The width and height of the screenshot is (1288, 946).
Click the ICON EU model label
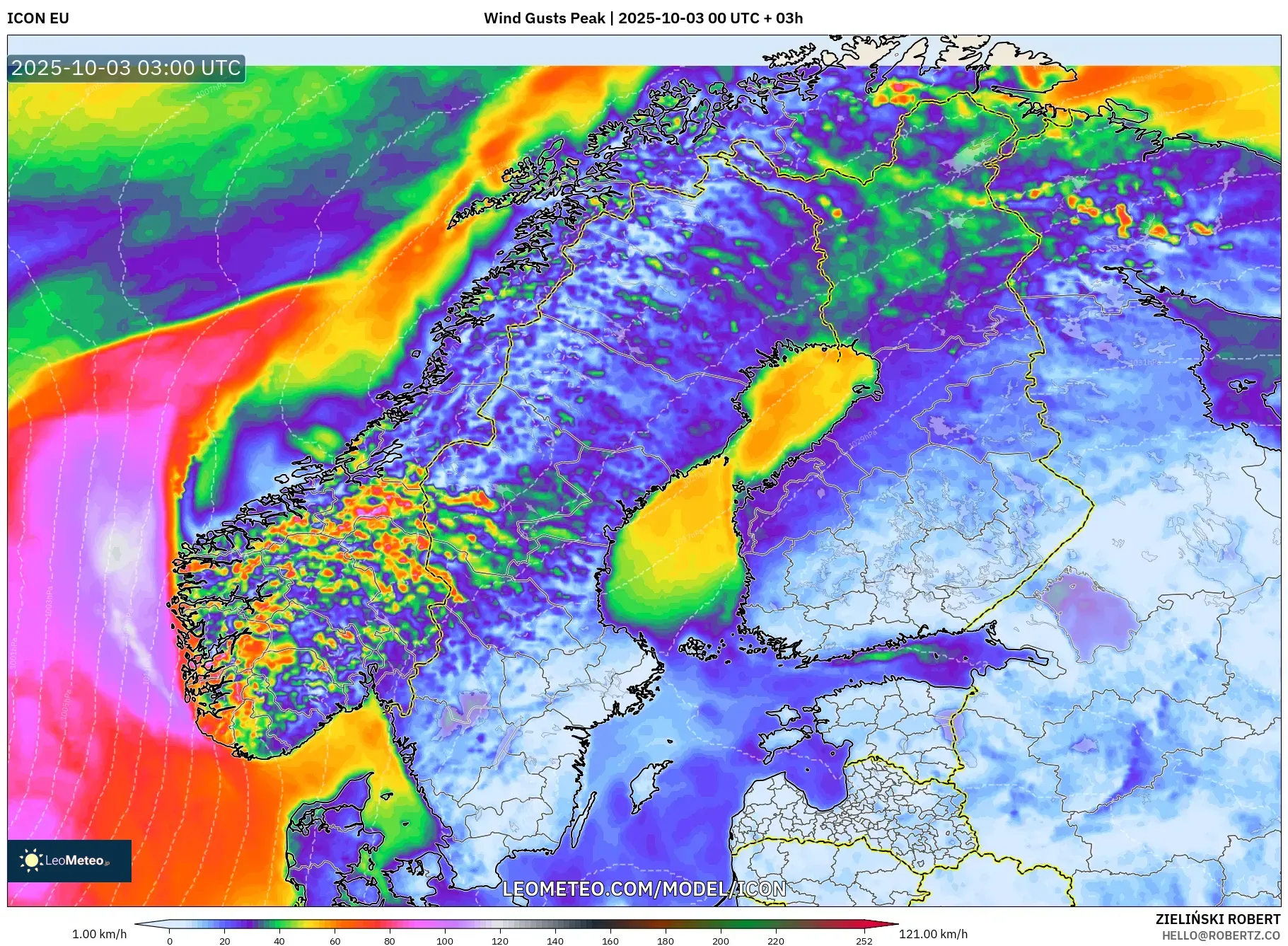coord(38,18)
